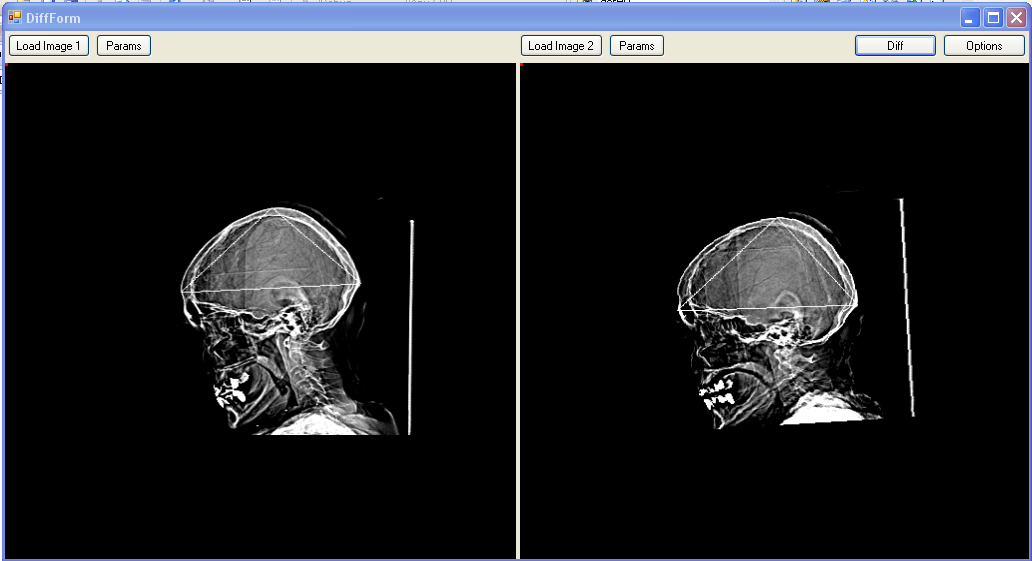The height and width of the screenshot is (561, 1032).
Task: Click the left skull X-ray image
Action: (x=260, y=311)
